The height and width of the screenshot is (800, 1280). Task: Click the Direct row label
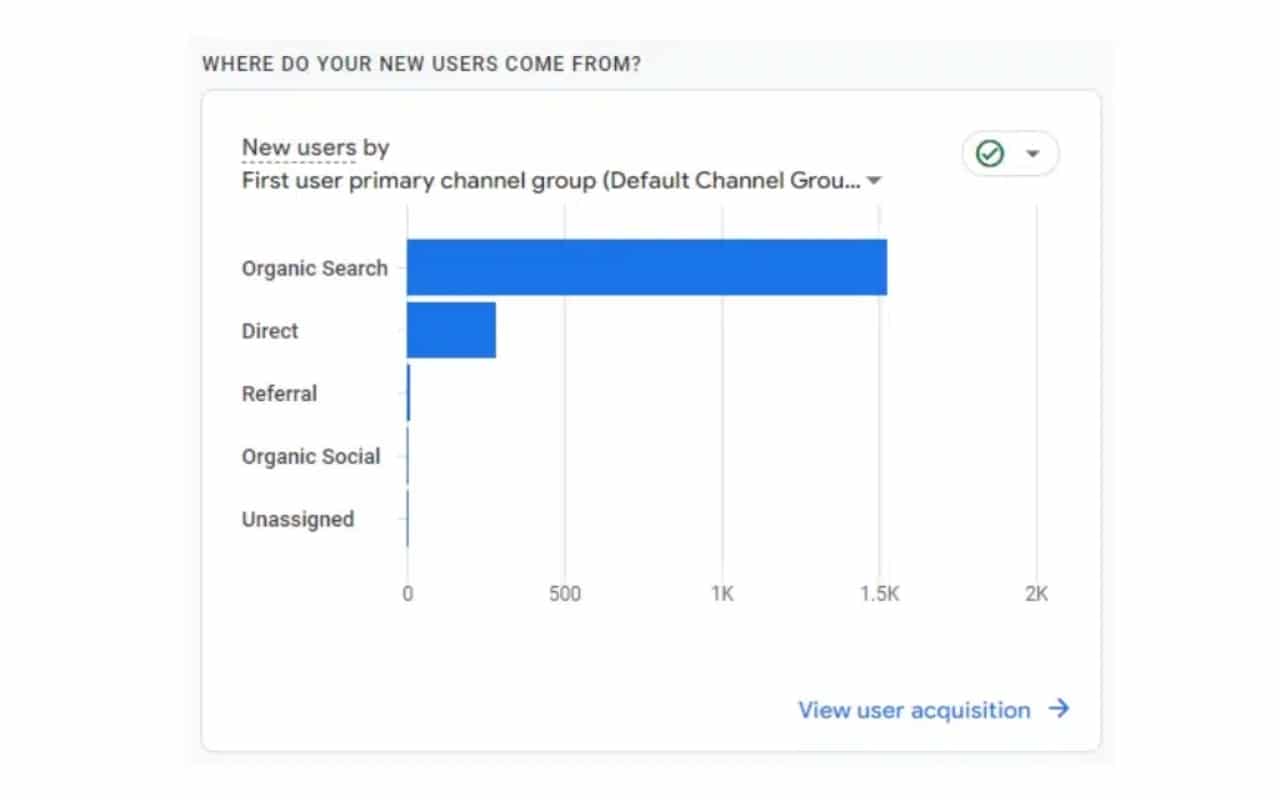point(270,331)
